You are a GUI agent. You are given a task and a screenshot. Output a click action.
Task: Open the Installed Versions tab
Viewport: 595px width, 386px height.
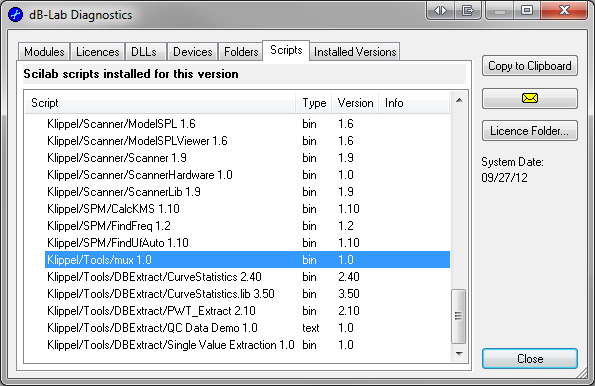click(x=355, y=52)
